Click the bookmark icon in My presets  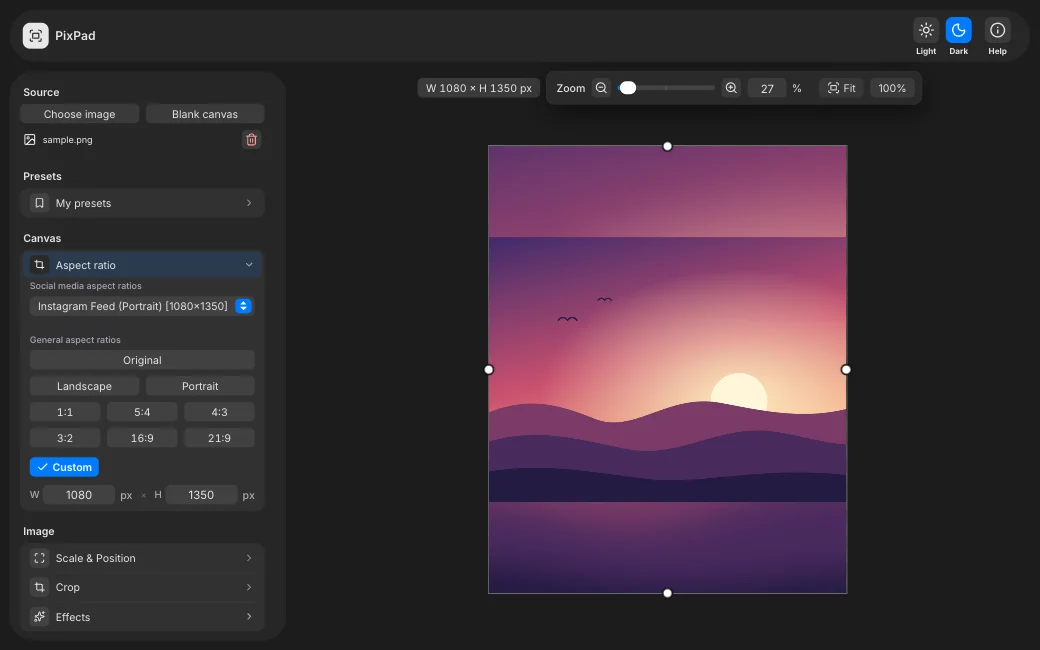(39, 203)
